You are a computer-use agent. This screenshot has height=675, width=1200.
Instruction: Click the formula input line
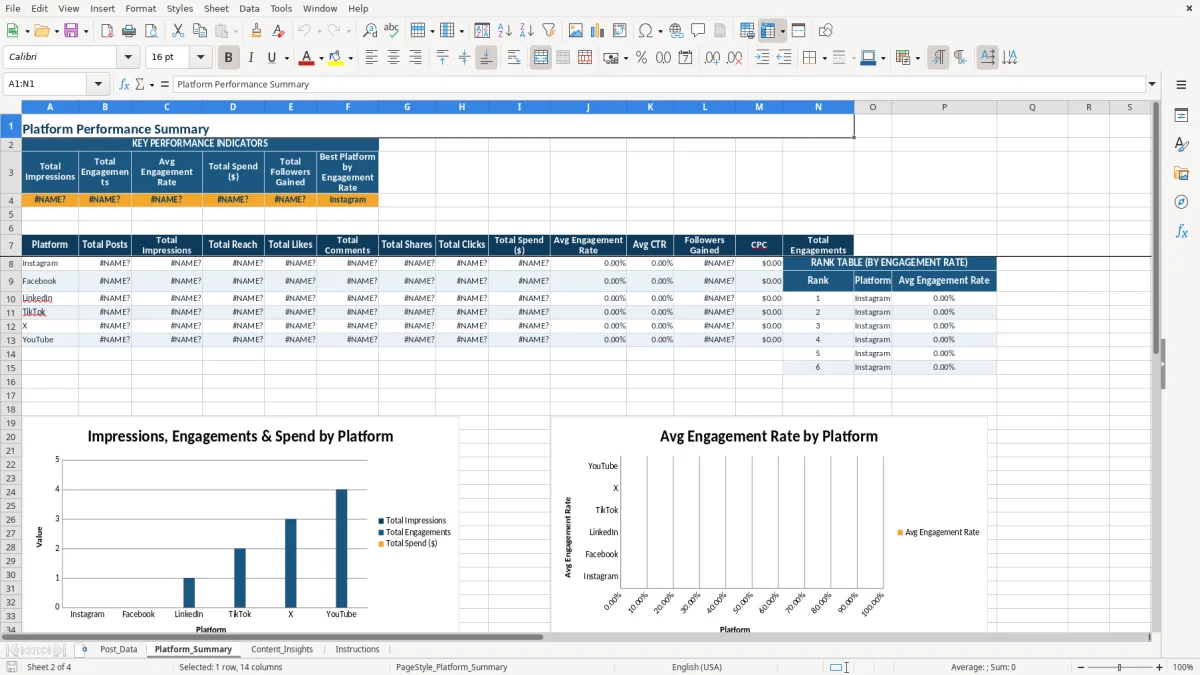click(x=659, y=84)
